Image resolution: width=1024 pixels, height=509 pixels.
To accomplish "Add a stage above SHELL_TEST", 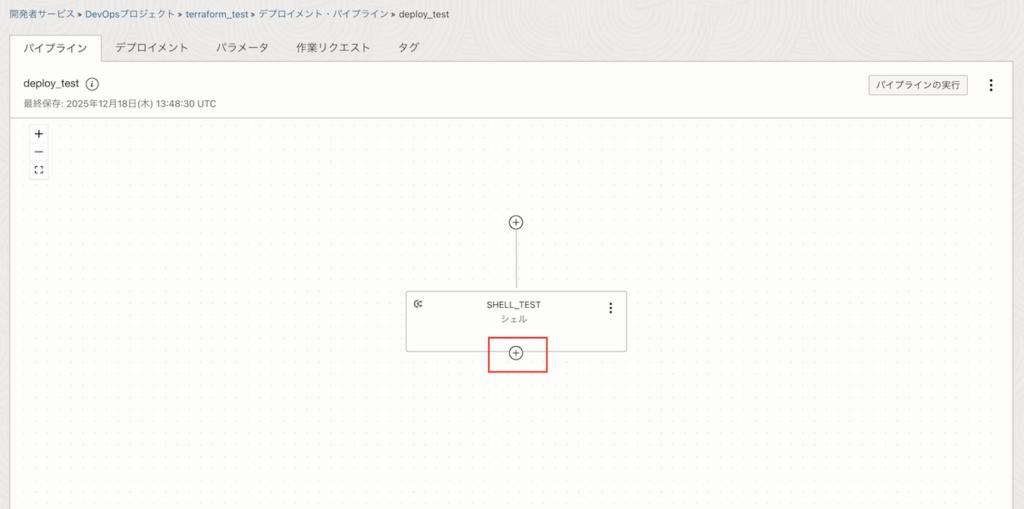I will (x=516, y=222).
